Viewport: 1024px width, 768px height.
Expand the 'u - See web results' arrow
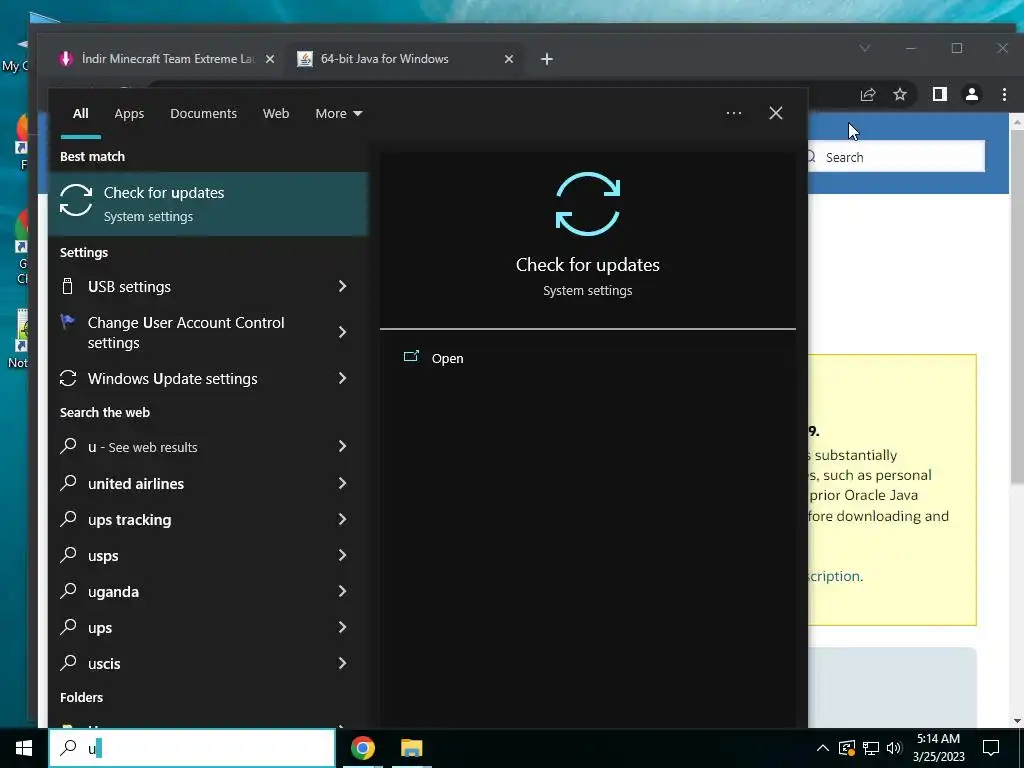point(342,446)
